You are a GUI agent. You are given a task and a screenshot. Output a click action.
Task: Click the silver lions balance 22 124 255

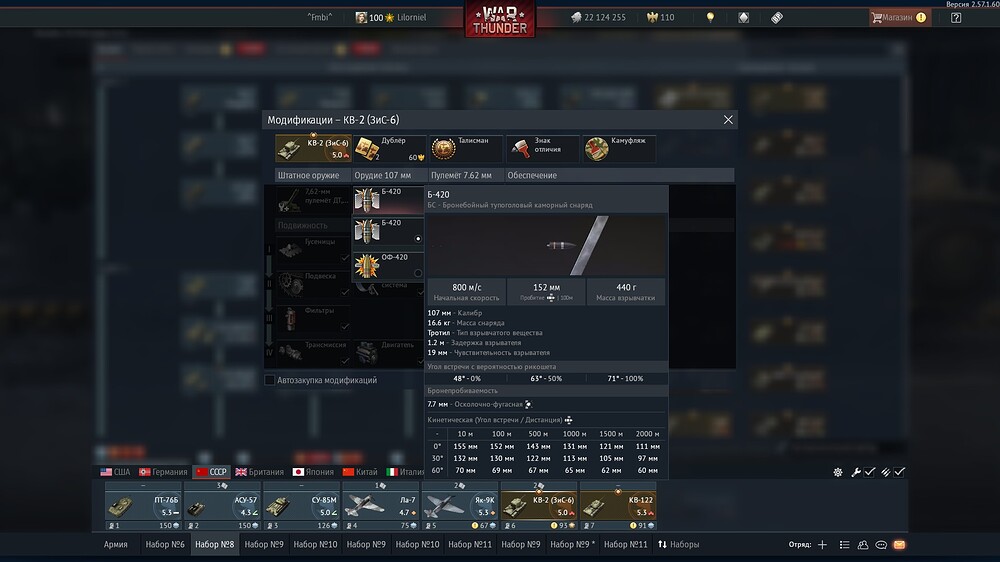click(x=598, y=18)
